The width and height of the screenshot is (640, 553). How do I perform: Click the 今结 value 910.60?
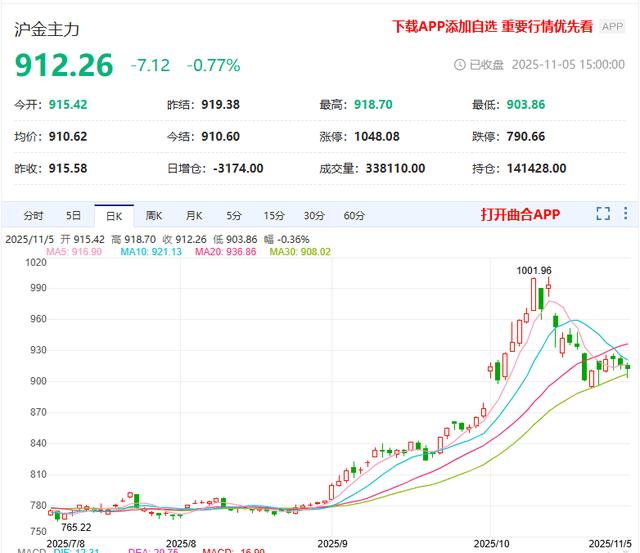[x=220, y=137]
